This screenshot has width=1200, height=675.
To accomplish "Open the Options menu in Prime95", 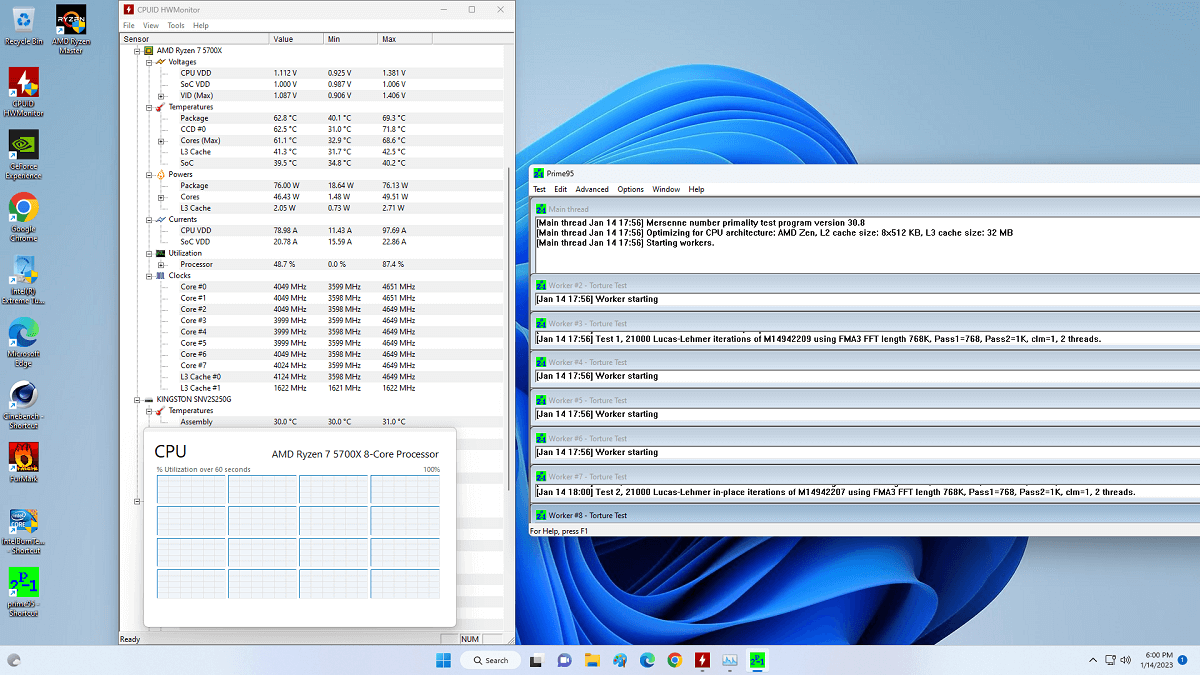I will click(631, 189).
